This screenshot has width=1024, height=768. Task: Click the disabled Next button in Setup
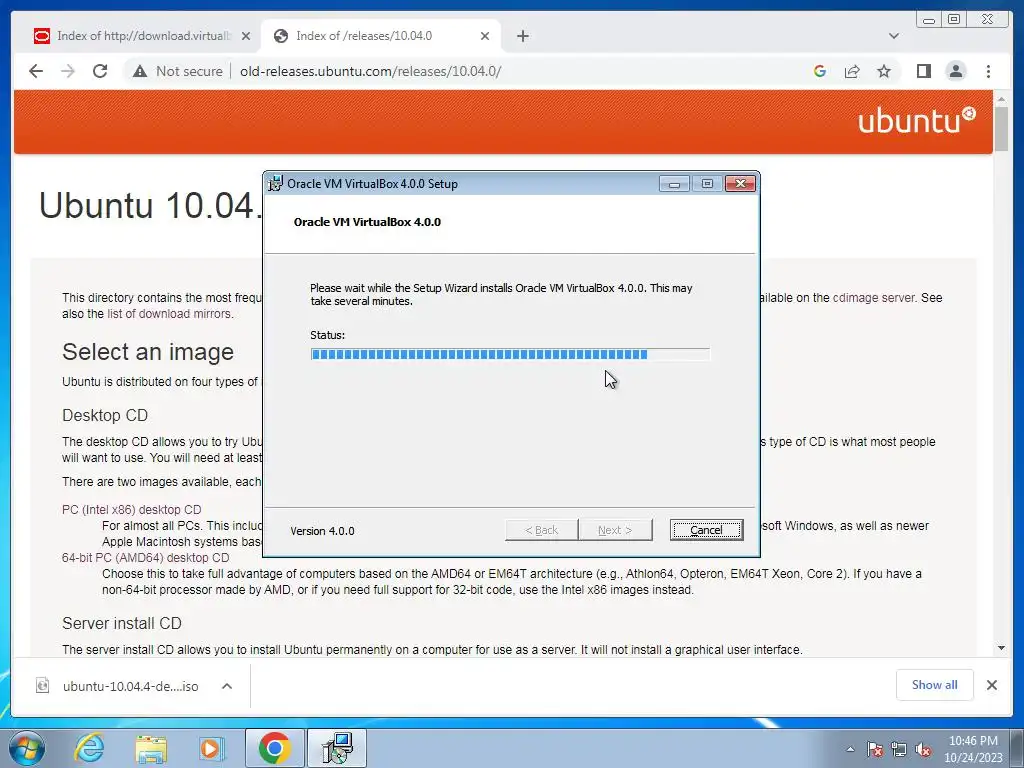click(615, 530)
